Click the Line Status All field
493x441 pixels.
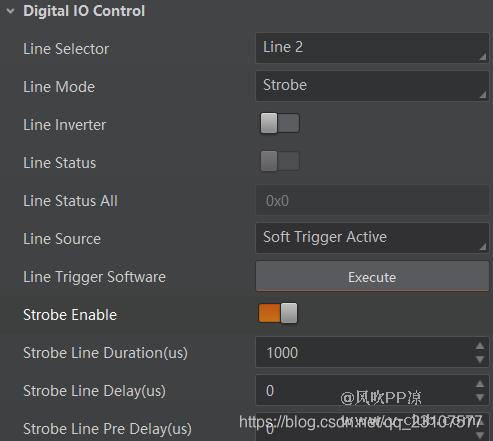372,200
